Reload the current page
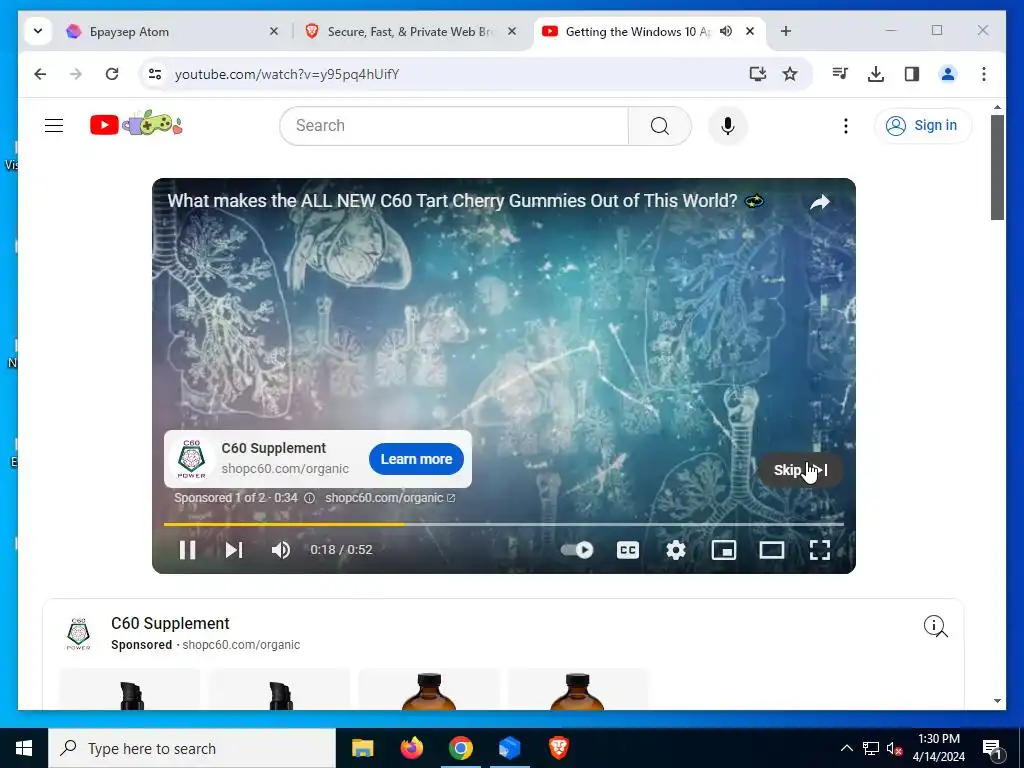The image size is (1024, 768). point(112,74)
